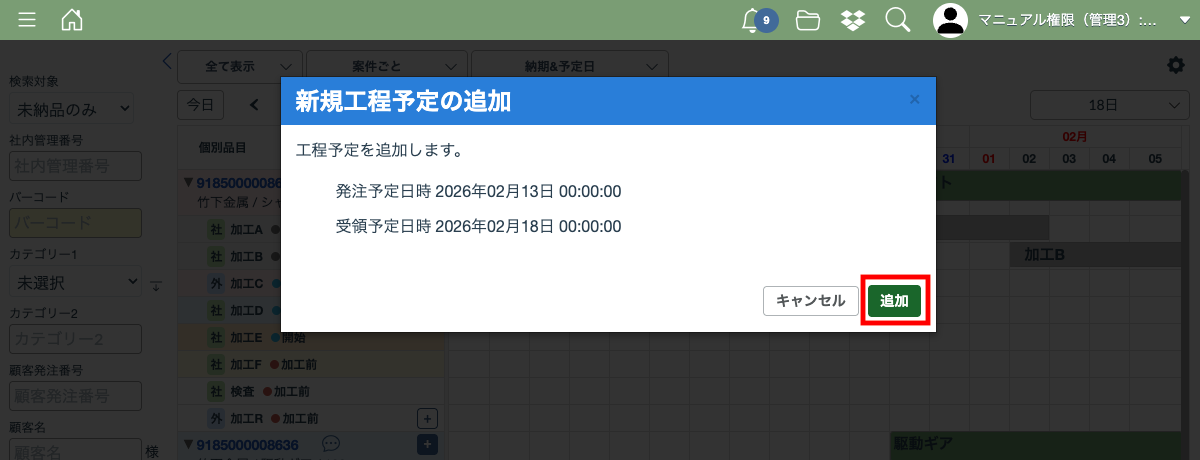The image size is (1200, 460).
Task: Open search with the magnifier icon
Action: (x=897, y=20)
